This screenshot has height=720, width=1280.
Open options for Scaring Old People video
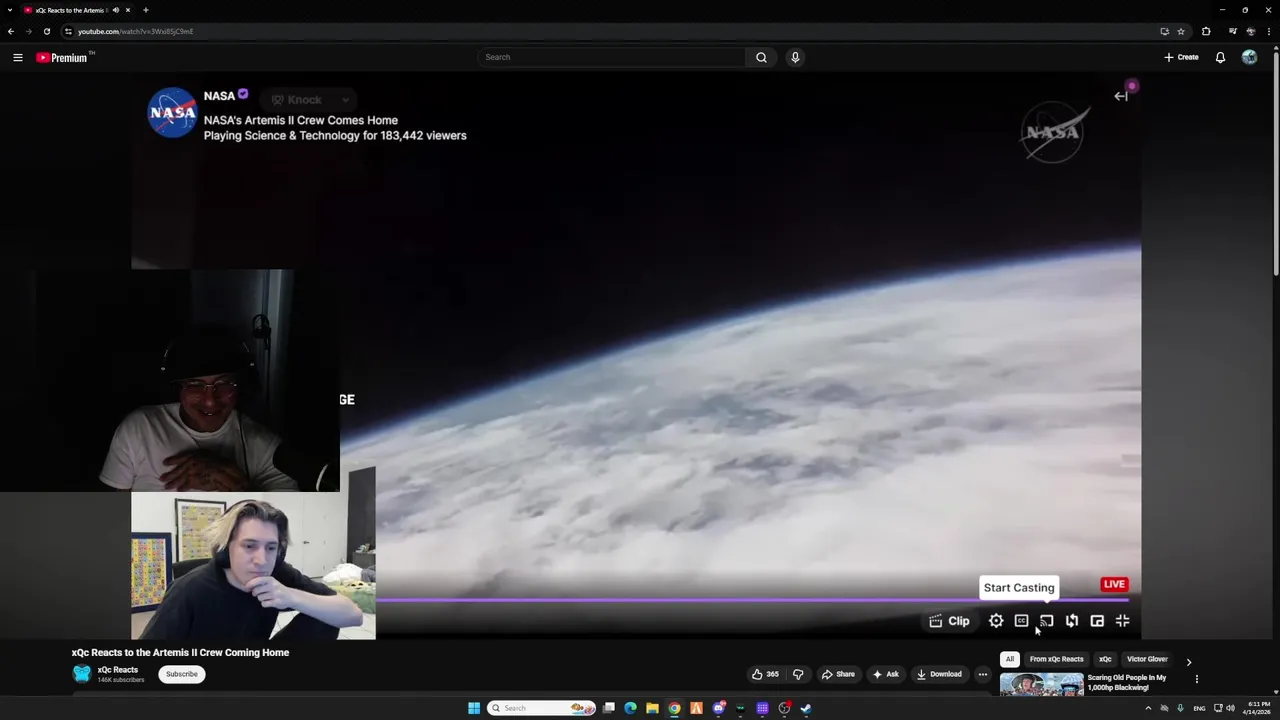(x=1197, y=679)
